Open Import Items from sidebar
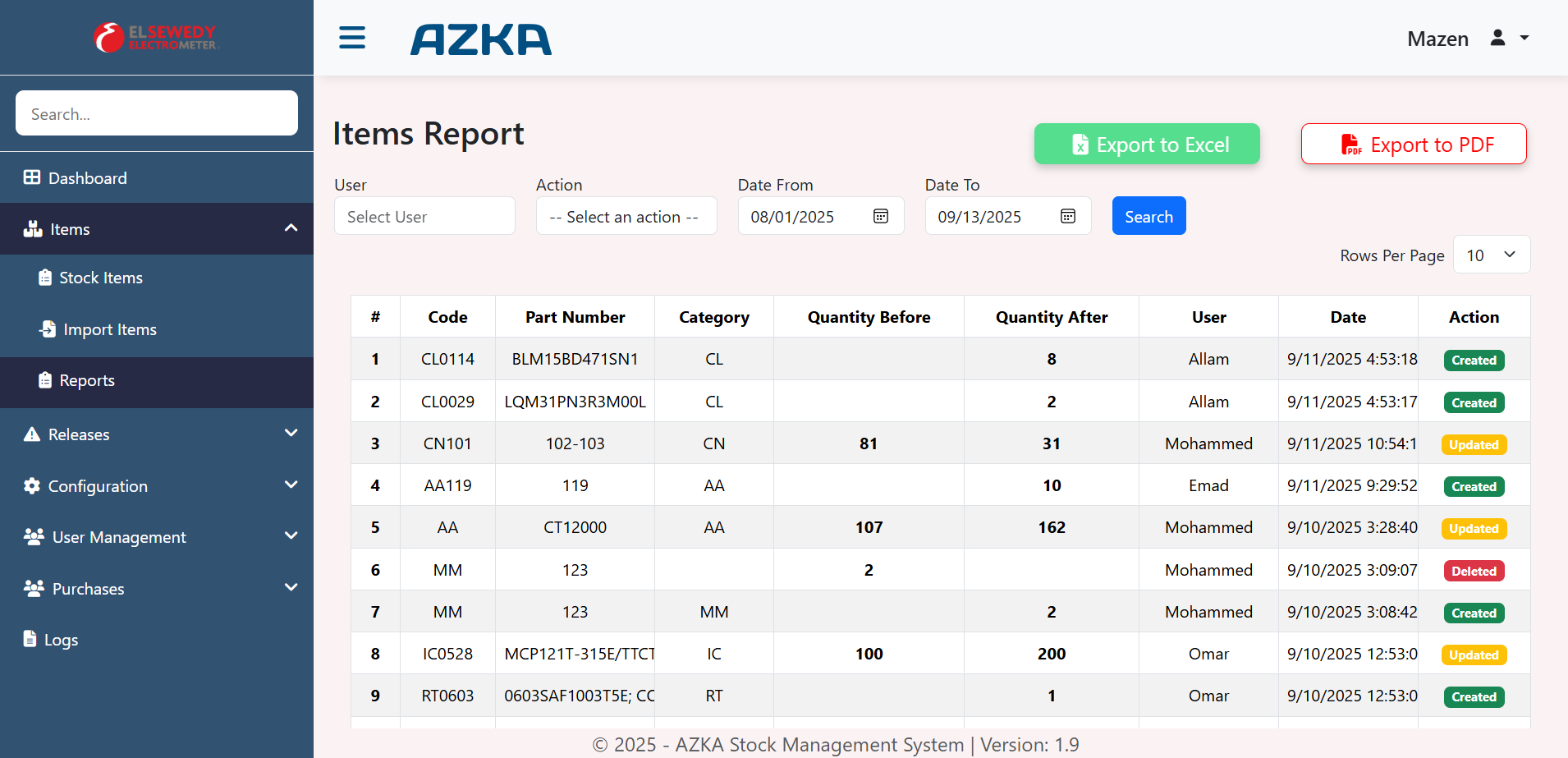The height and width of the screenshot is (758, 1568). [109, 329]
